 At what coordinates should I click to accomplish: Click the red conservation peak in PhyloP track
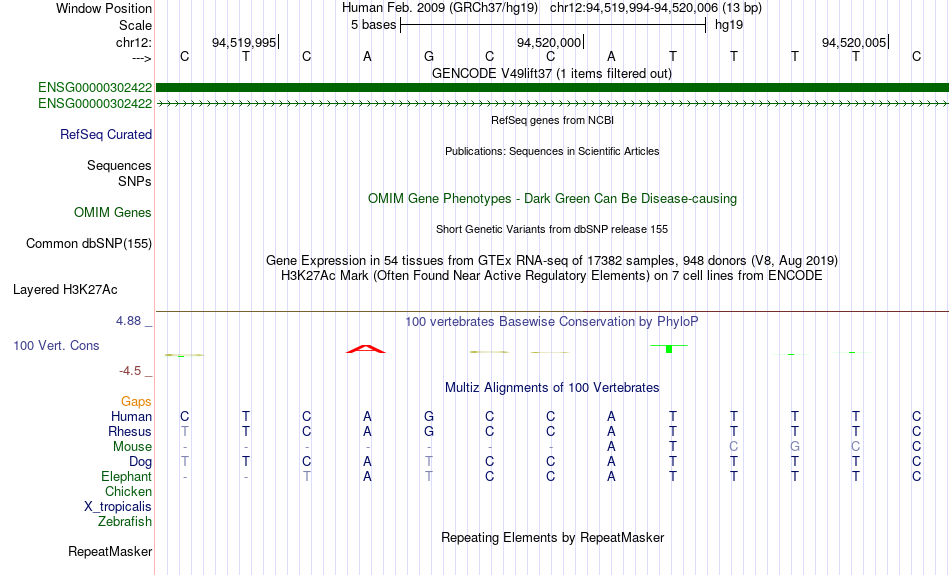pos(366,349)
